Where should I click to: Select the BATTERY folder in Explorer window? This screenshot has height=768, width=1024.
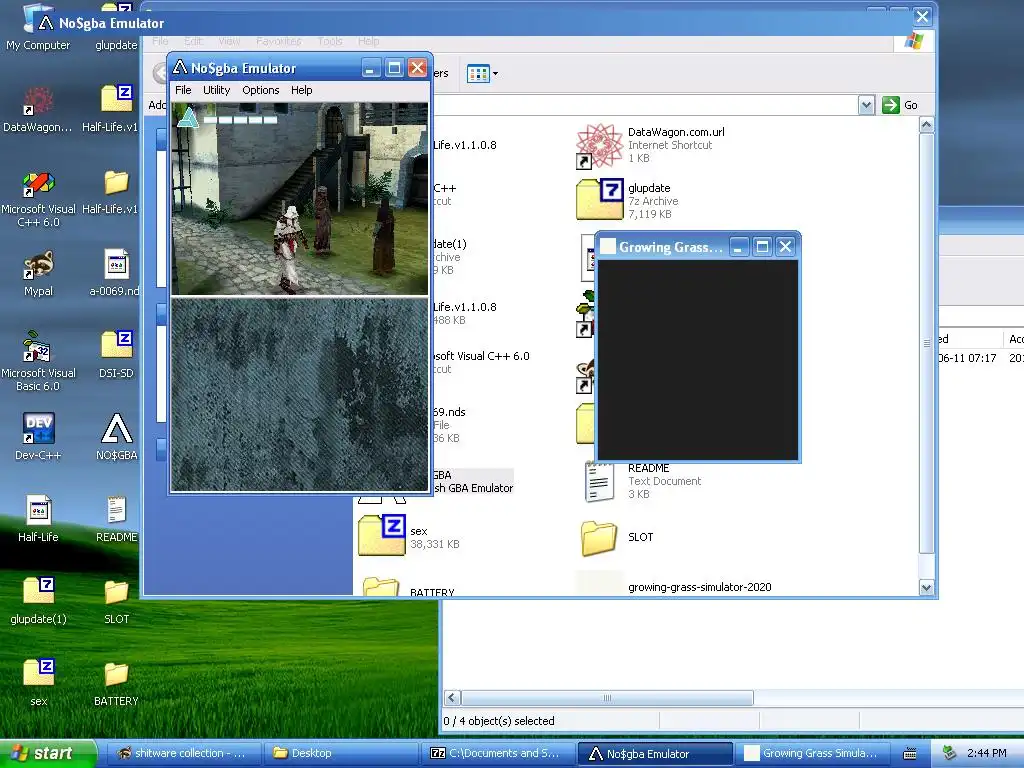[x=406, y=588]
